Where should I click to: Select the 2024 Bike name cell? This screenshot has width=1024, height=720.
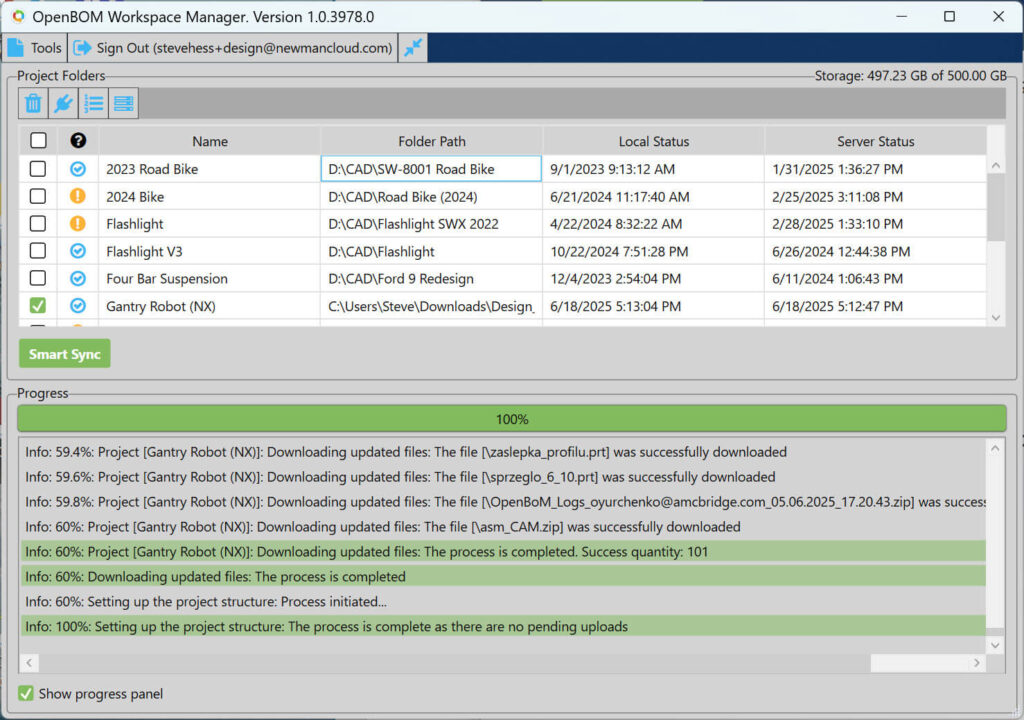point(210,197)
